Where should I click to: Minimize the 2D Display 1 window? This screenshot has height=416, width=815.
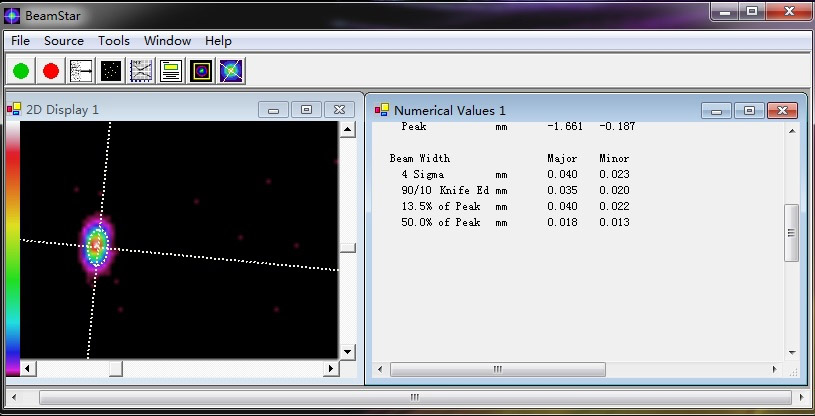coord(273,110)
